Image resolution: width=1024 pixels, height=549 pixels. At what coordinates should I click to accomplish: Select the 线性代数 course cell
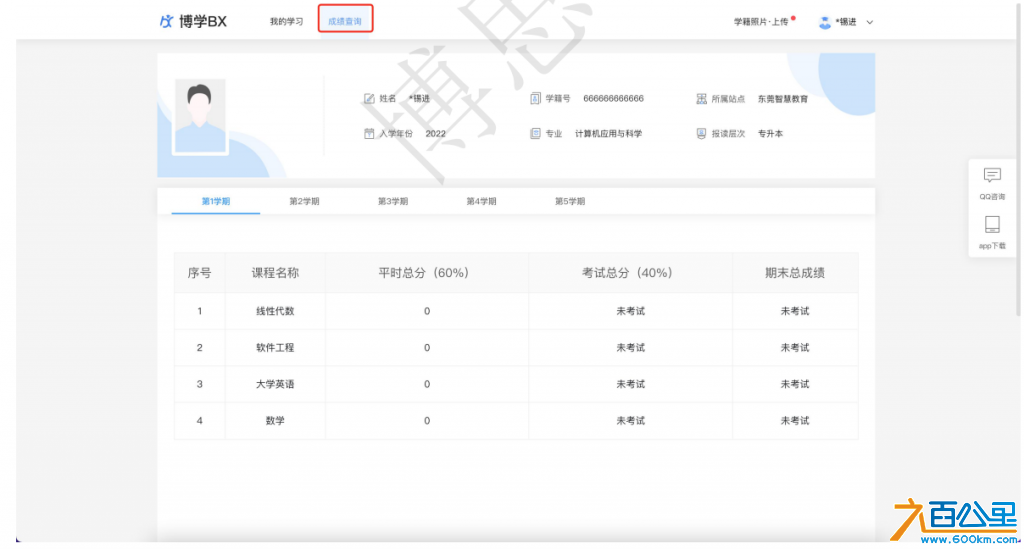click(x=275, y=311)
